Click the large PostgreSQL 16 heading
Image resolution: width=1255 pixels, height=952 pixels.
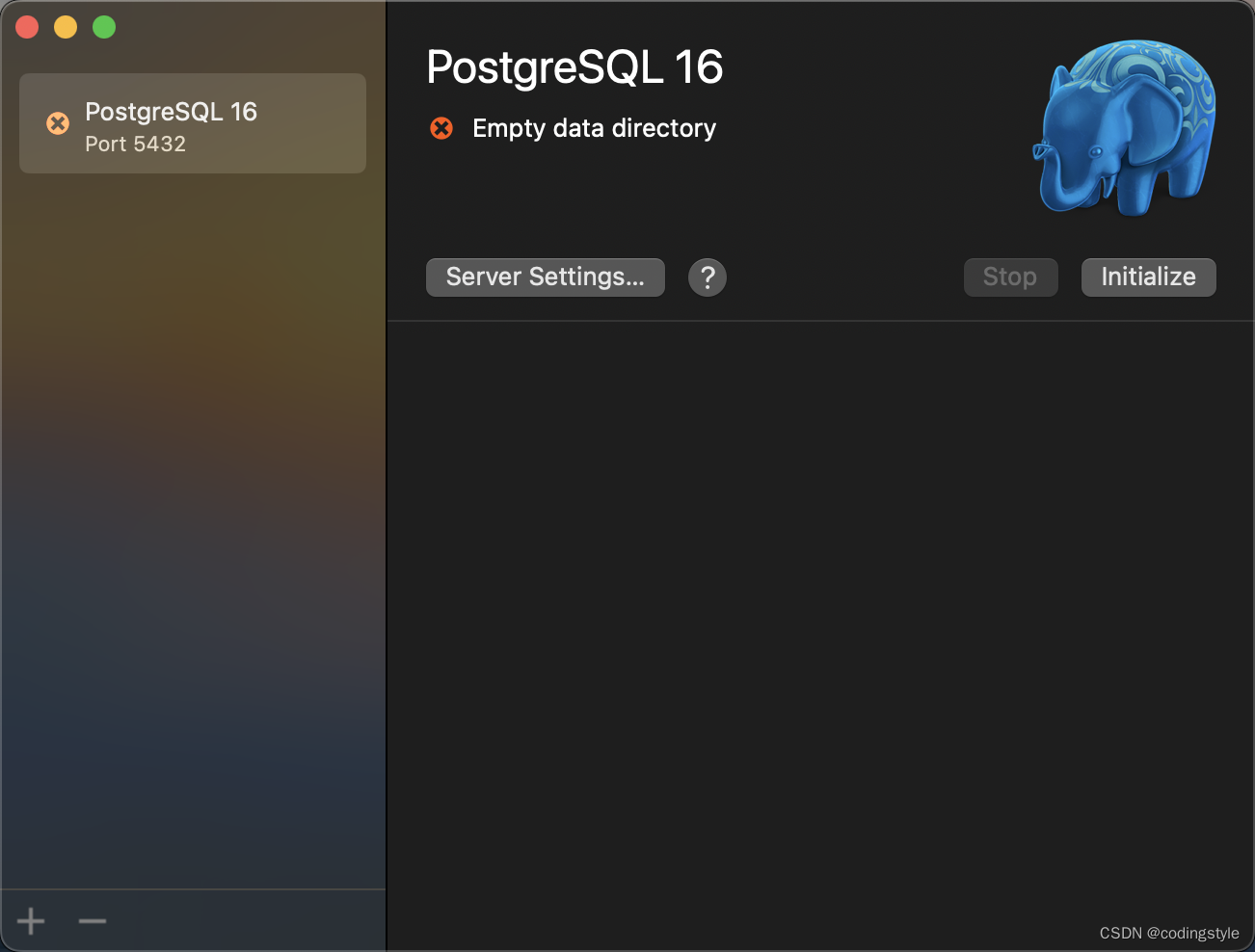pyautogui.click(x=574, y=67)
